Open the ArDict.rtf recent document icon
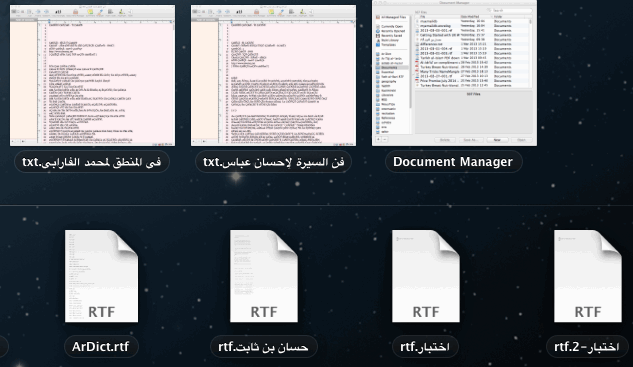Screen dimensions: 633x367 [101, 276]
